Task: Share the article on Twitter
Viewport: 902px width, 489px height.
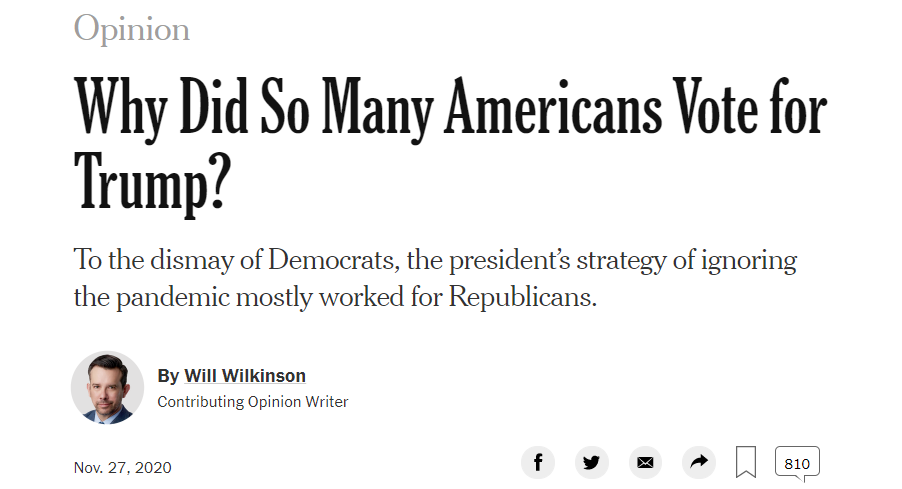Action: click(591, 462)
